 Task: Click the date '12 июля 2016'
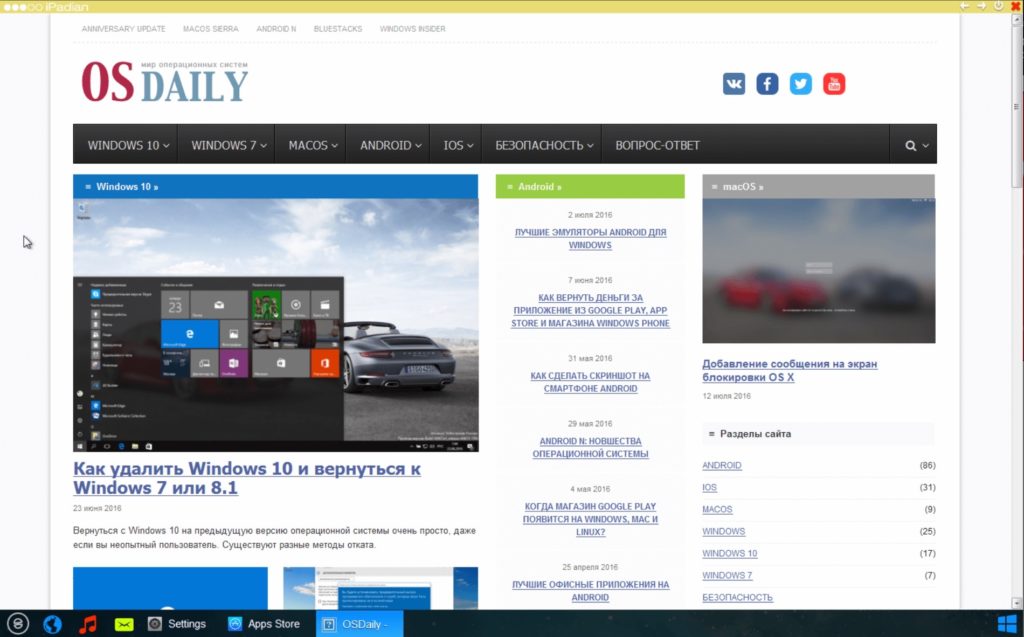pyautogui.click(x=726, y=396)
